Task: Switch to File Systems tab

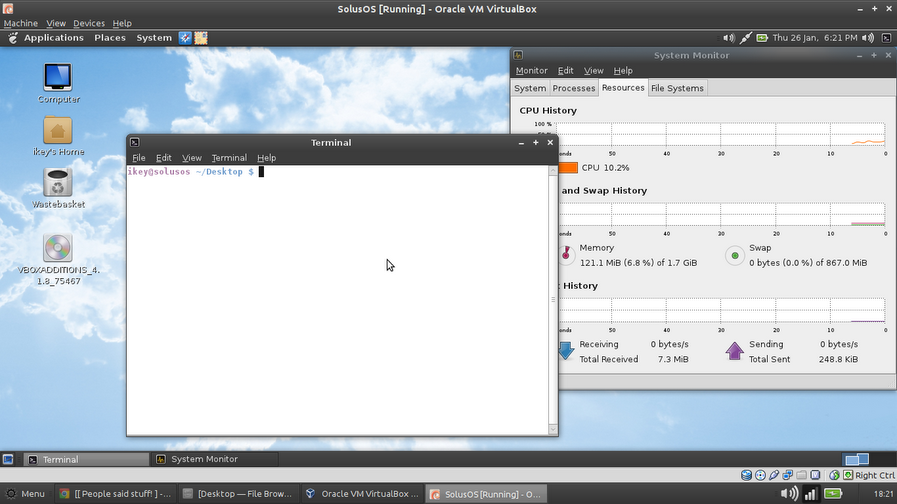Action: pyautogui.click(x=677, y=88)
